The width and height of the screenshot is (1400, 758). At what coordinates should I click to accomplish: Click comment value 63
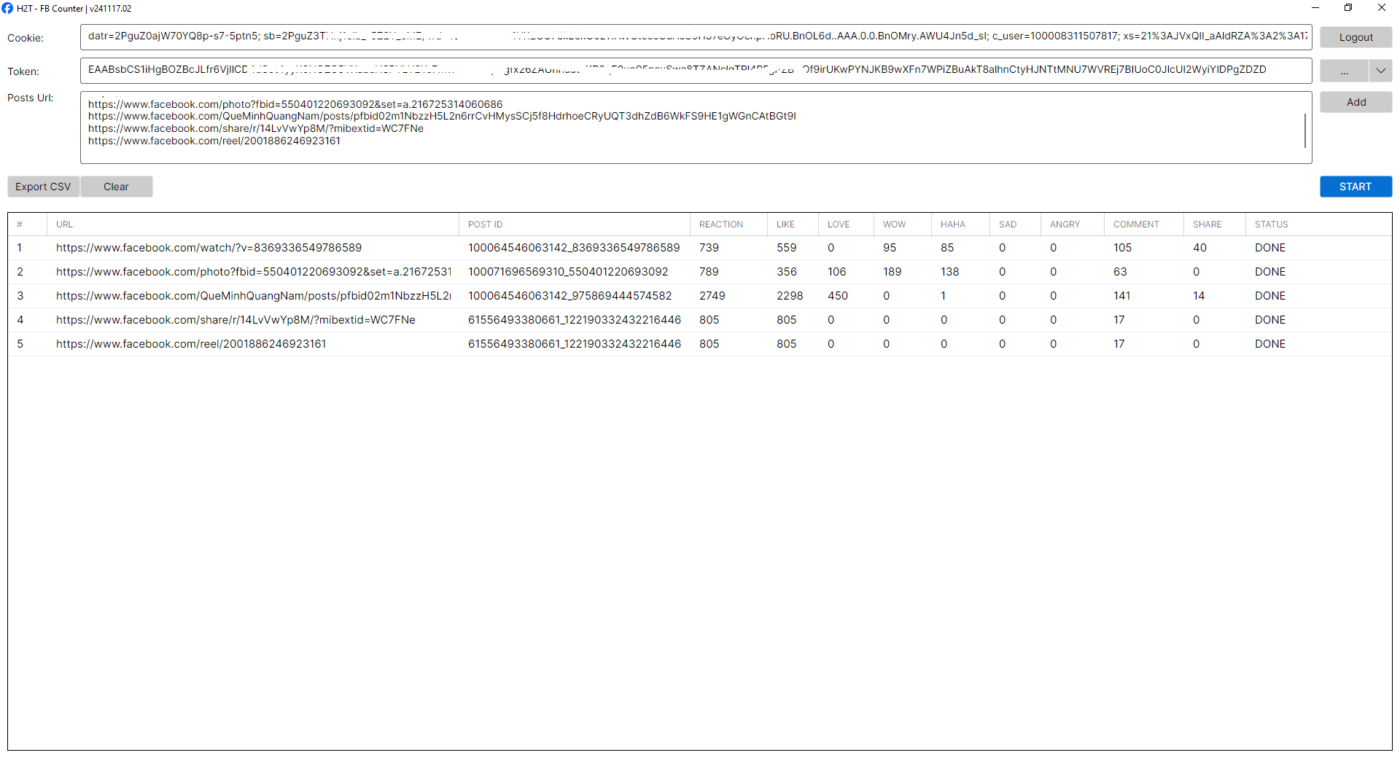(1120, 272)
